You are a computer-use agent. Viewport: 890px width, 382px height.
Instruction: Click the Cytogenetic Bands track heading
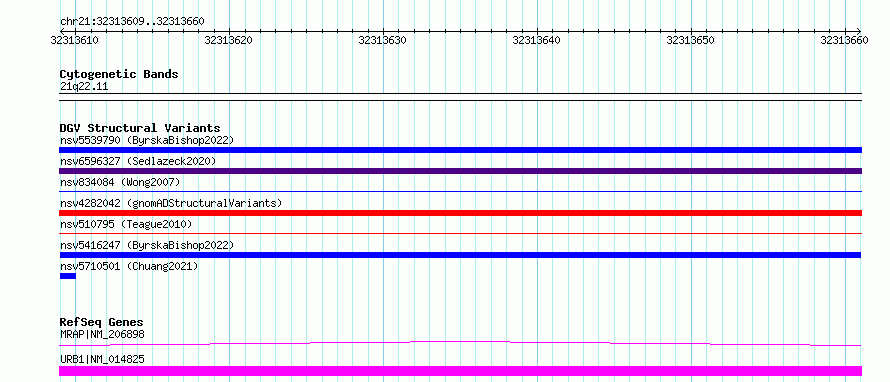pos(119,74)
